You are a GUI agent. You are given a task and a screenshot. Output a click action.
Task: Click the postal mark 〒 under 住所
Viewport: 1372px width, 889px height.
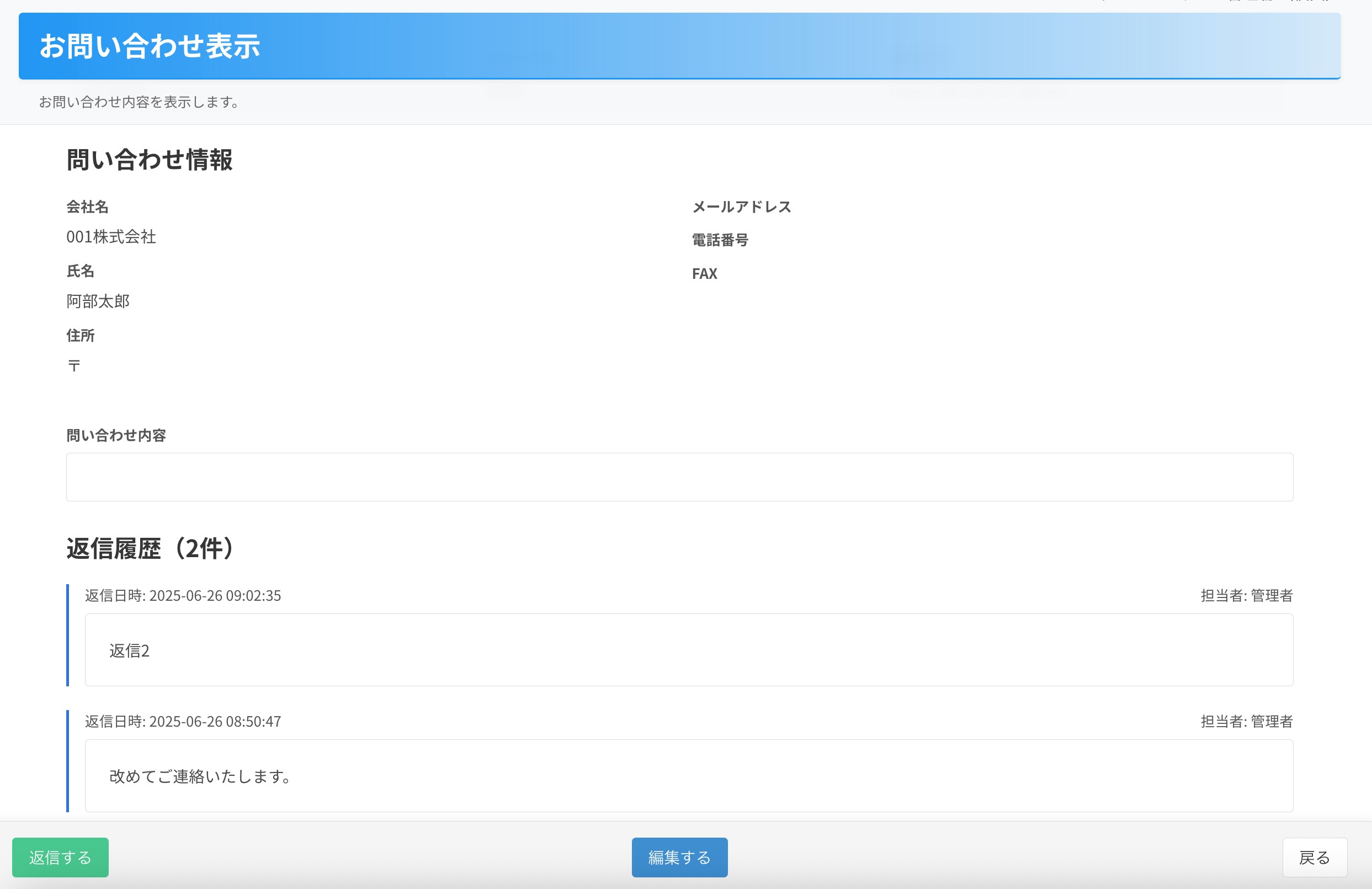coord(74,365)
